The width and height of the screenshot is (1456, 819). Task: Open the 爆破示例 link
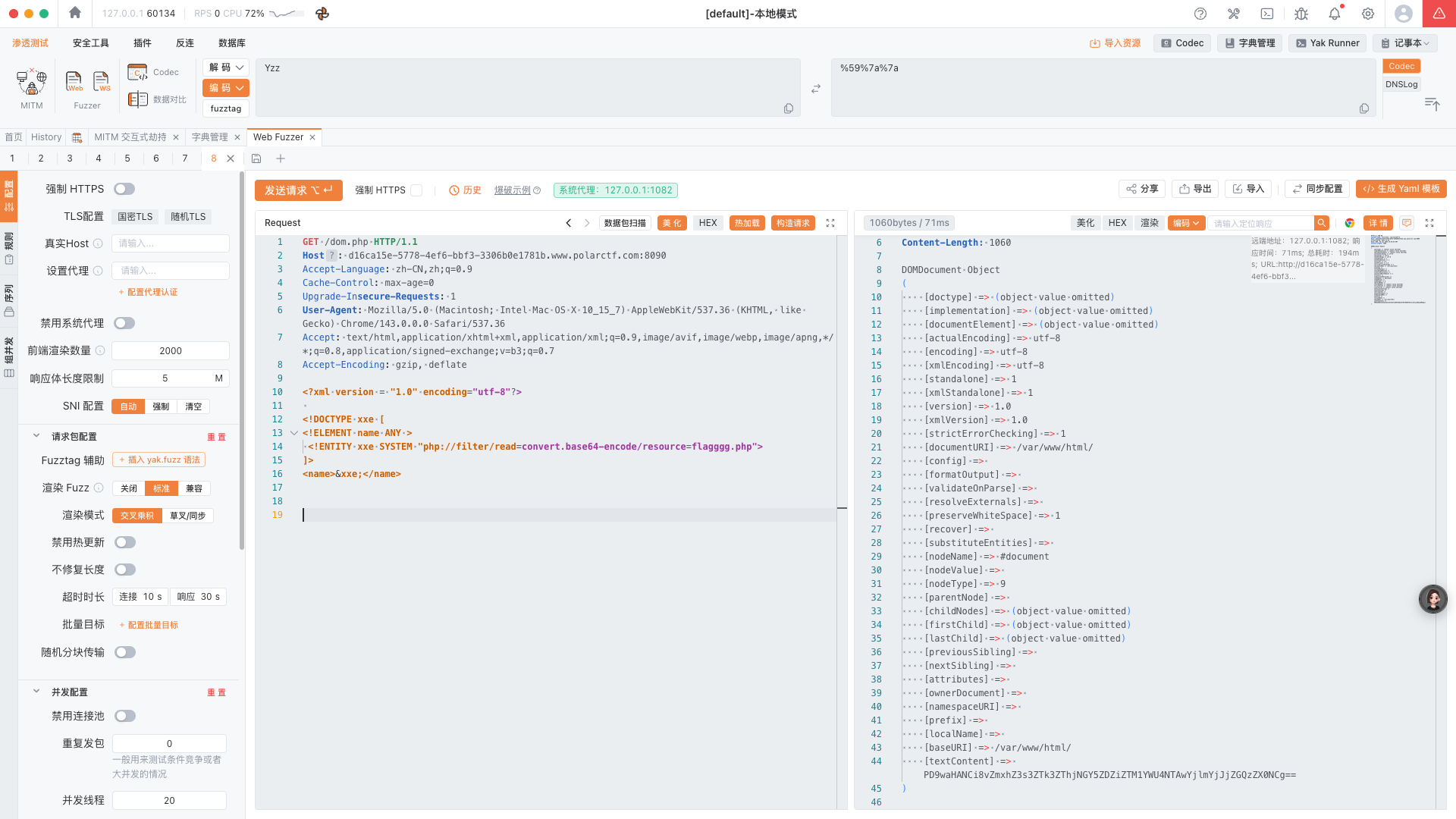(513, 190)
